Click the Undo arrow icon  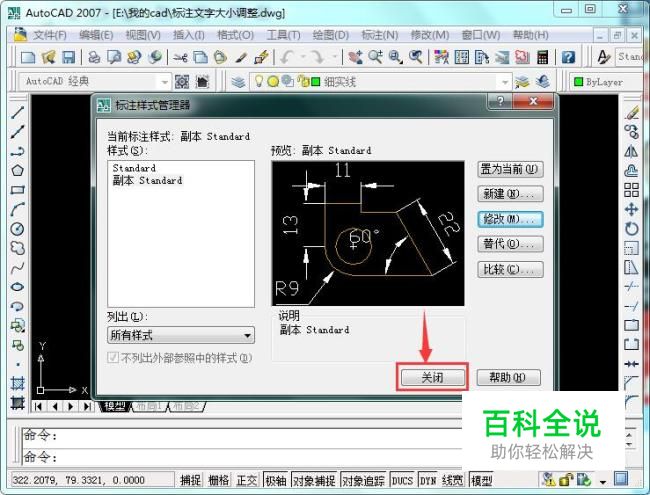tap(287, 57)
